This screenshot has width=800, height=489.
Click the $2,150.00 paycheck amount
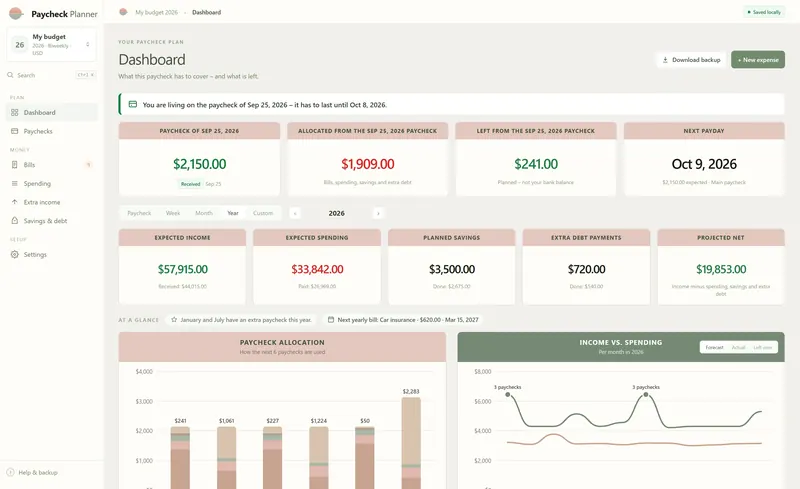pyautogui.click(x=199, y=164)
